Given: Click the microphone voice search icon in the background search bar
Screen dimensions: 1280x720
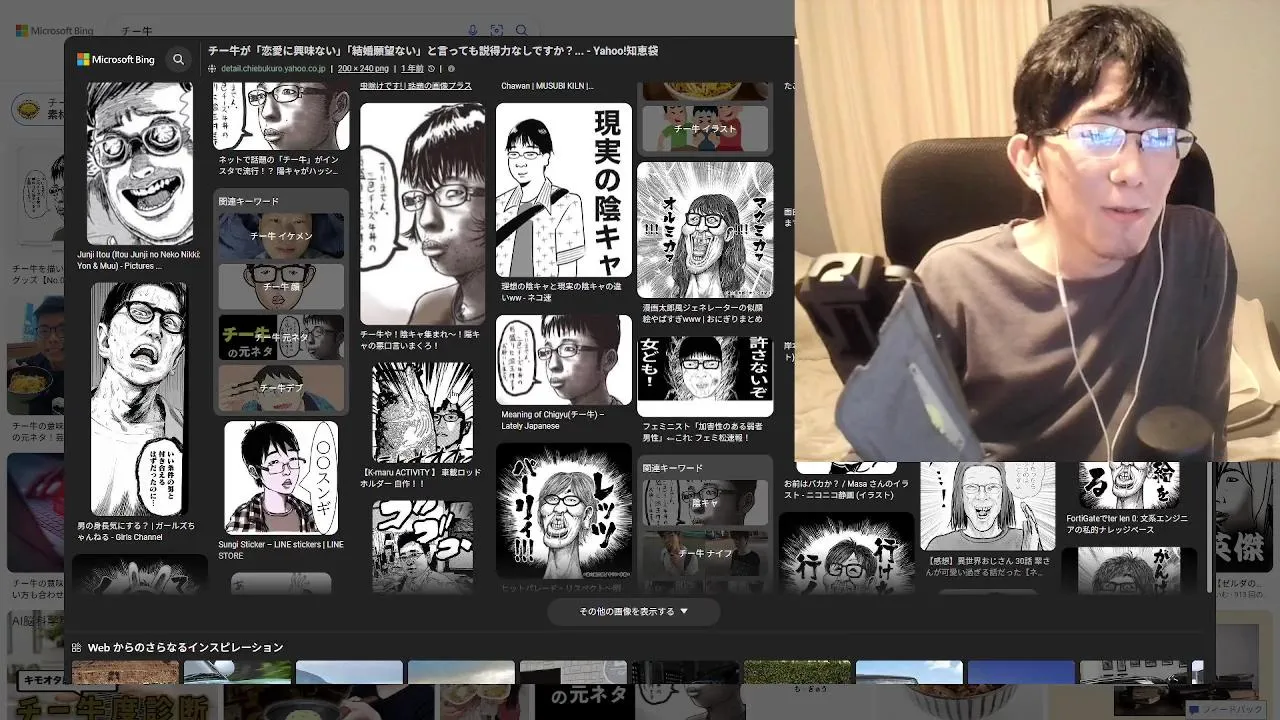Looking at the screenshot, I should 473,31.
